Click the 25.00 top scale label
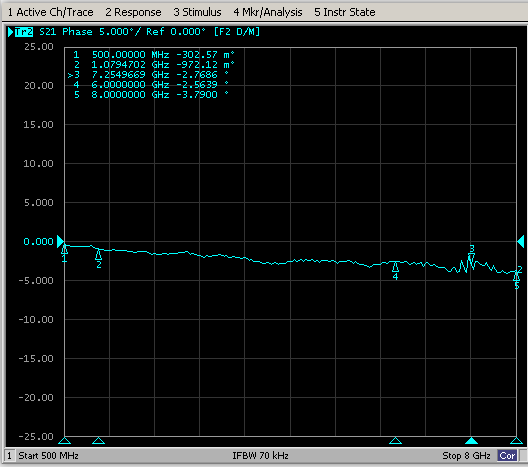This screenshot has height=467, width=528. pyautogui.click(x=39, y=46)
